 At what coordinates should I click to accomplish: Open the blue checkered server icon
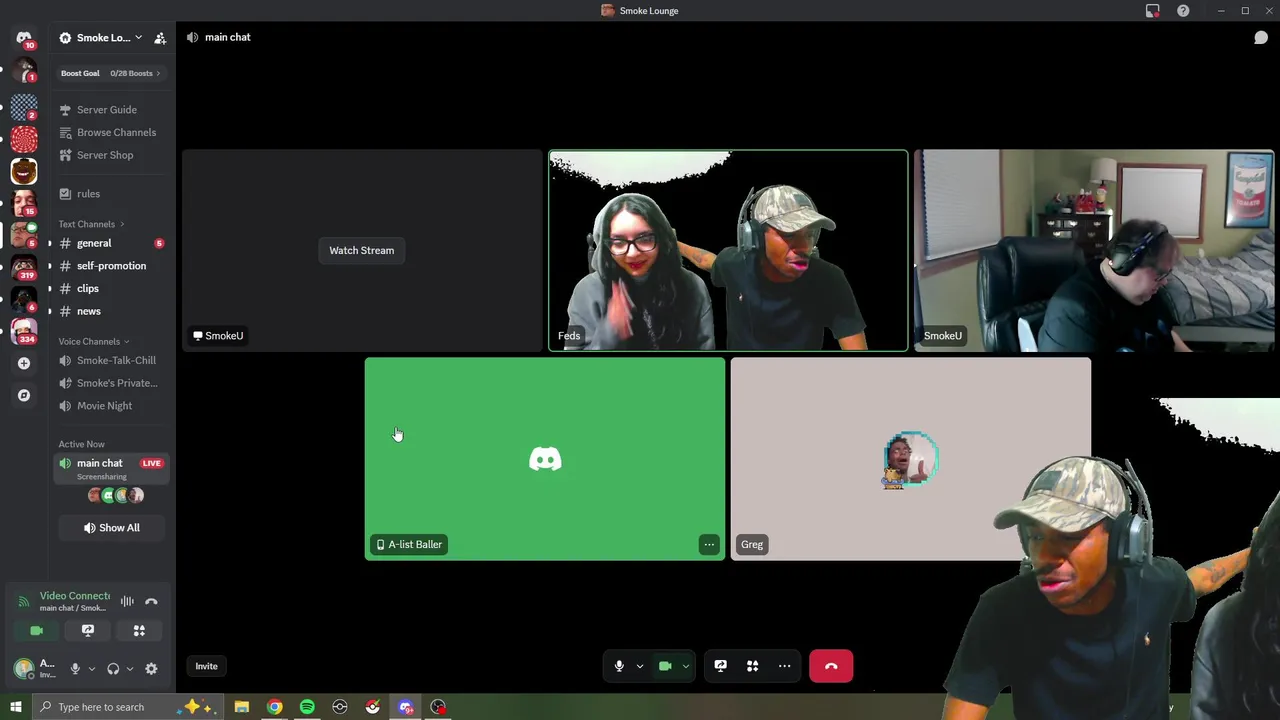click(x=24, y=106)
